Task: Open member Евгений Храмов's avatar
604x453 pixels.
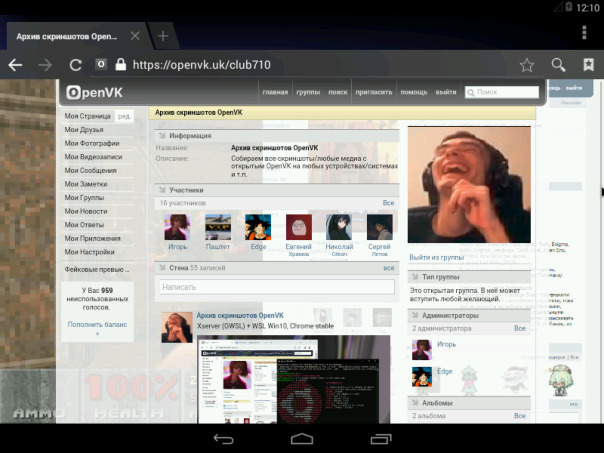Action: (299, 227)
